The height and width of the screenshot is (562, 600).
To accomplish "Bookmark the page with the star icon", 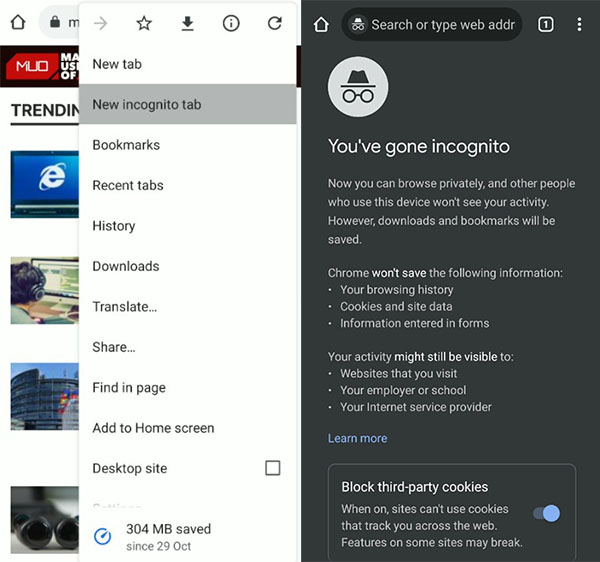I will tap(144, 23).
